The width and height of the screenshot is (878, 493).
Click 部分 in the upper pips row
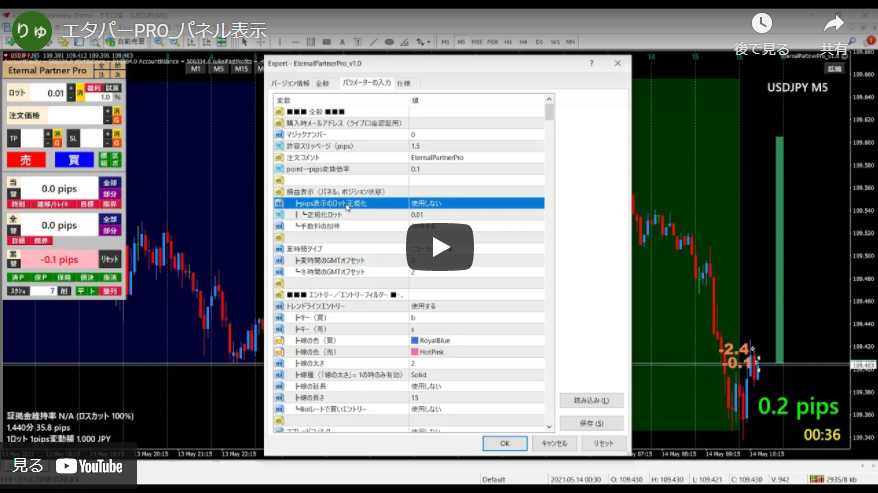coord(110,194)
